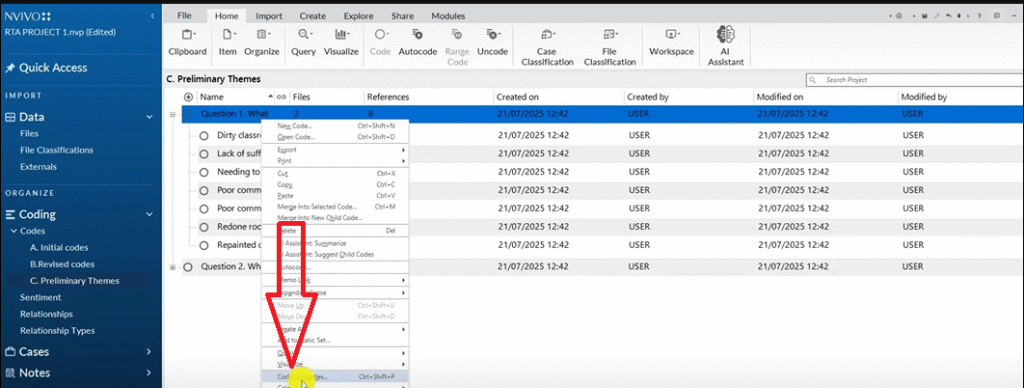Screen dimensions: 1024x388
Task: Click the Uncode ribbon button
Action: [492, 42]
